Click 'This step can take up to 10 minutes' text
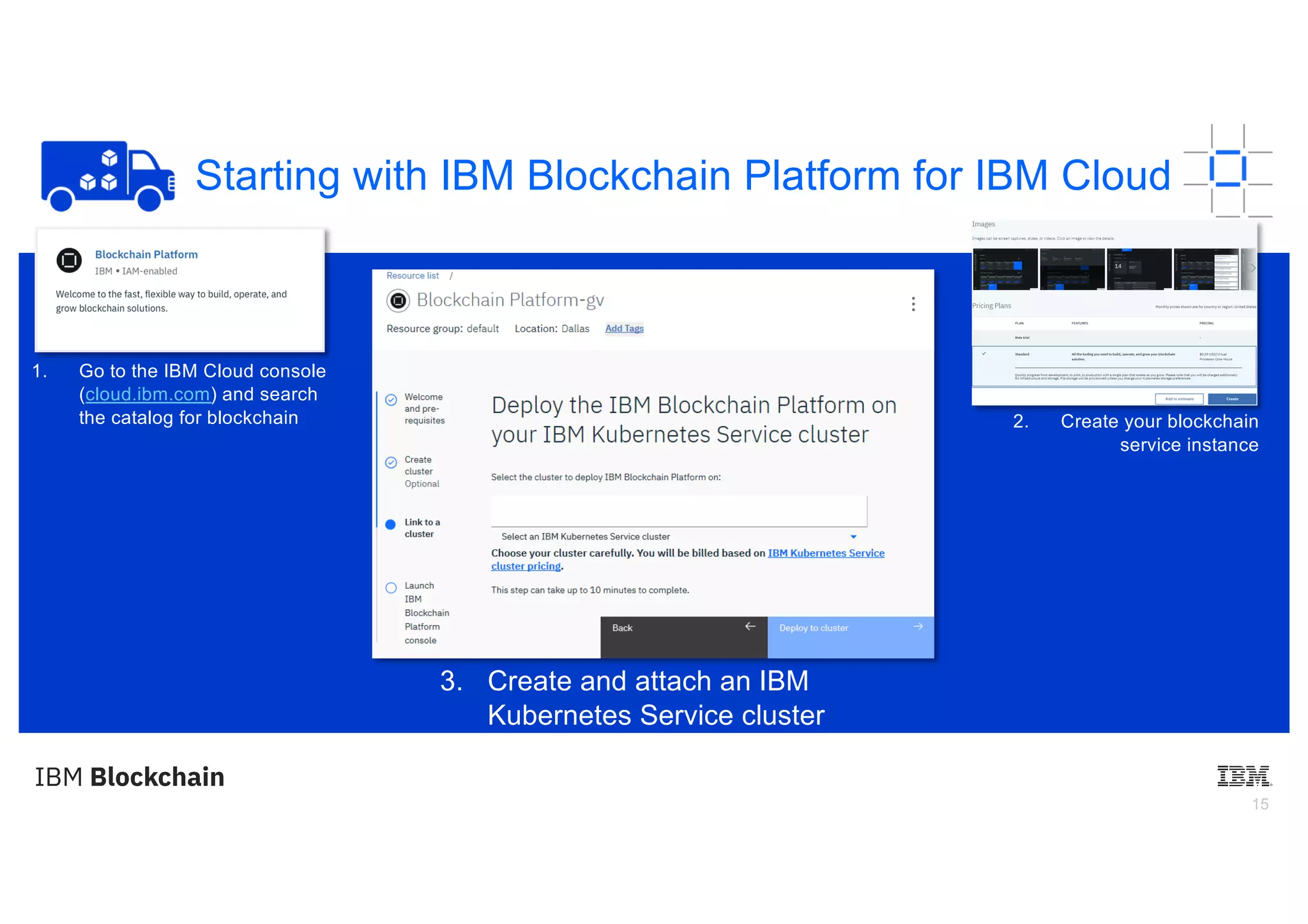This screenshot has height=924, width=1308. pos(590,590)
